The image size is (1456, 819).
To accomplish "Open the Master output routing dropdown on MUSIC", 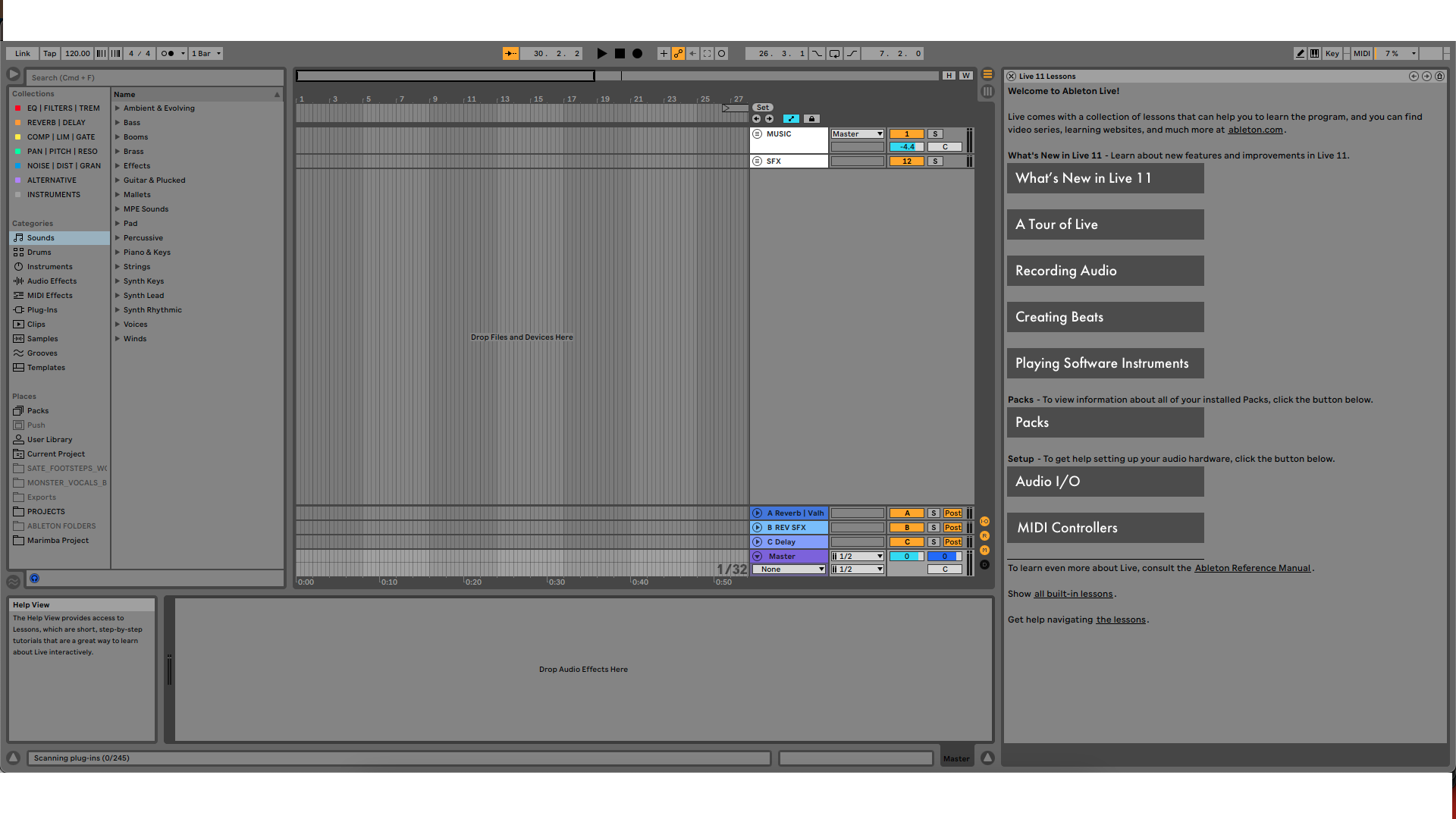I will pyautogui.click(x=856, y=133).
